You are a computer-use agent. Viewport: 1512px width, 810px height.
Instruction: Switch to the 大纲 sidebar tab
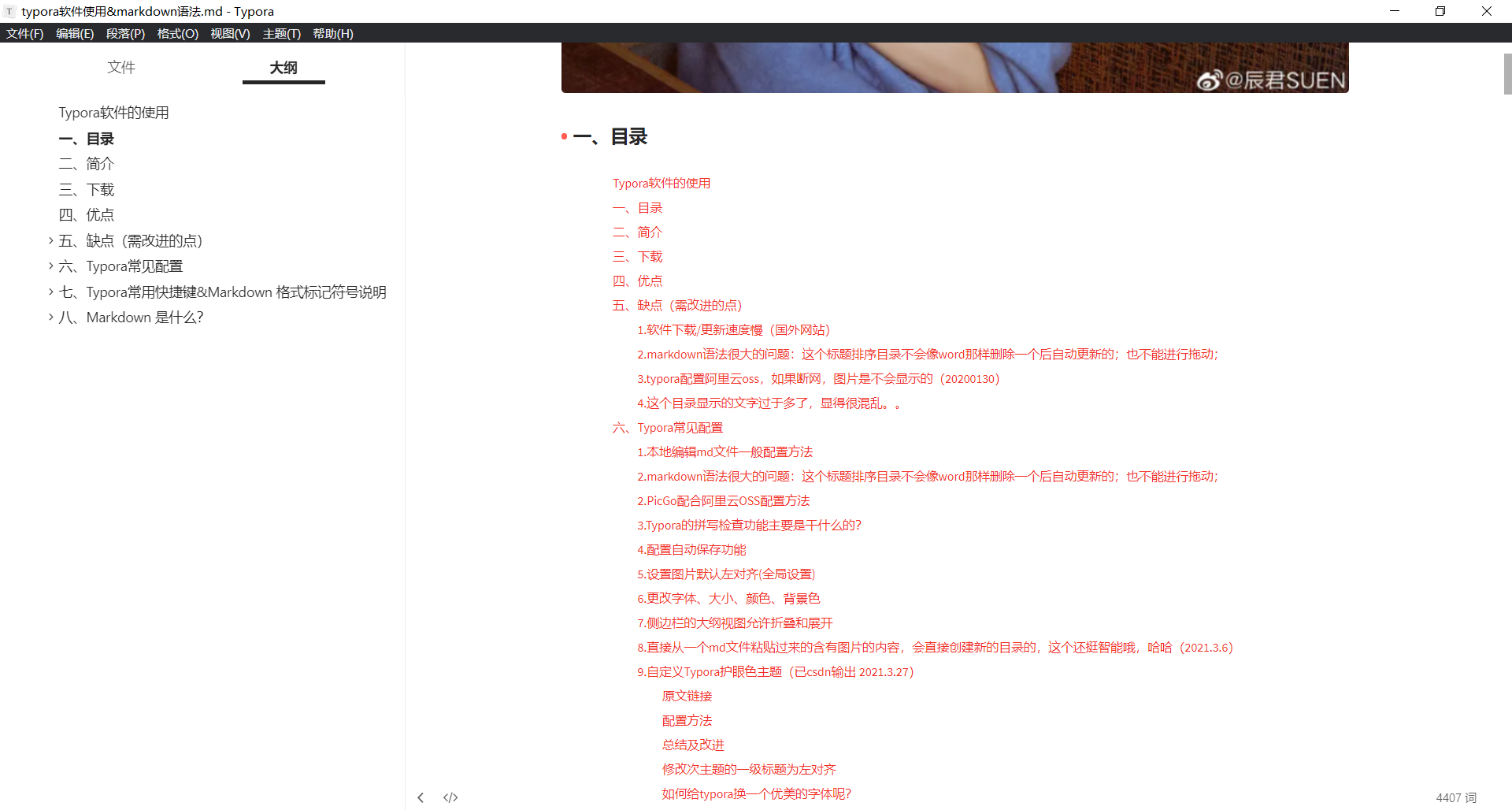coord(283,68)
